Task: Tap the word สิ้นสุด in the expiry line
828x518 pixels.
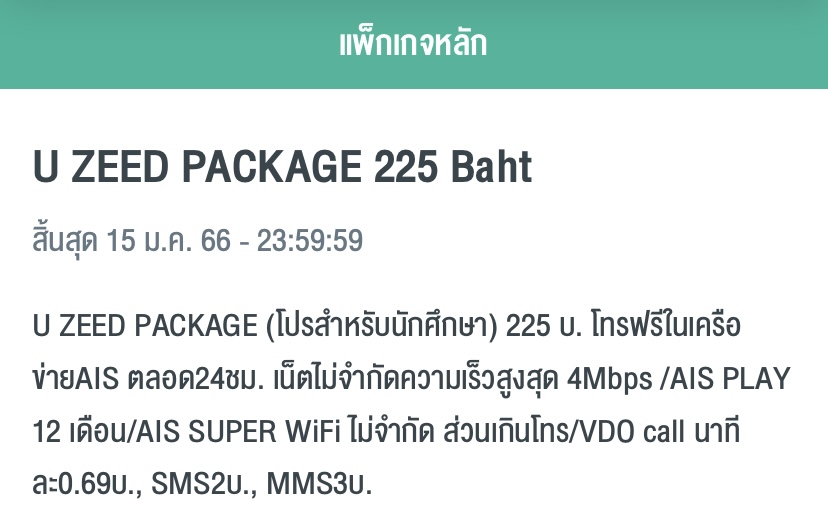Action: pos(65,241)
